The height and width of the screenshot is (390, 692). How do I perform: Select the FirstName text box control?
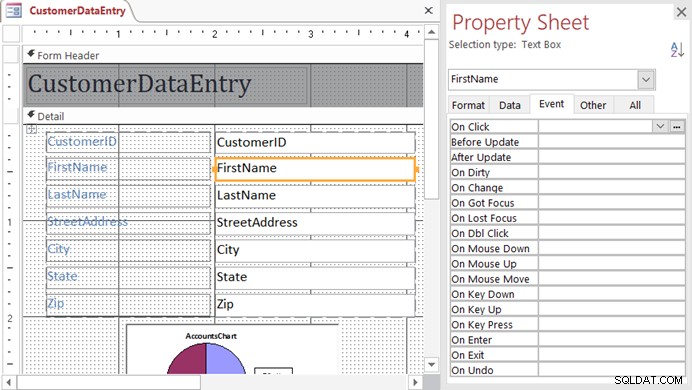click(315, 169)
